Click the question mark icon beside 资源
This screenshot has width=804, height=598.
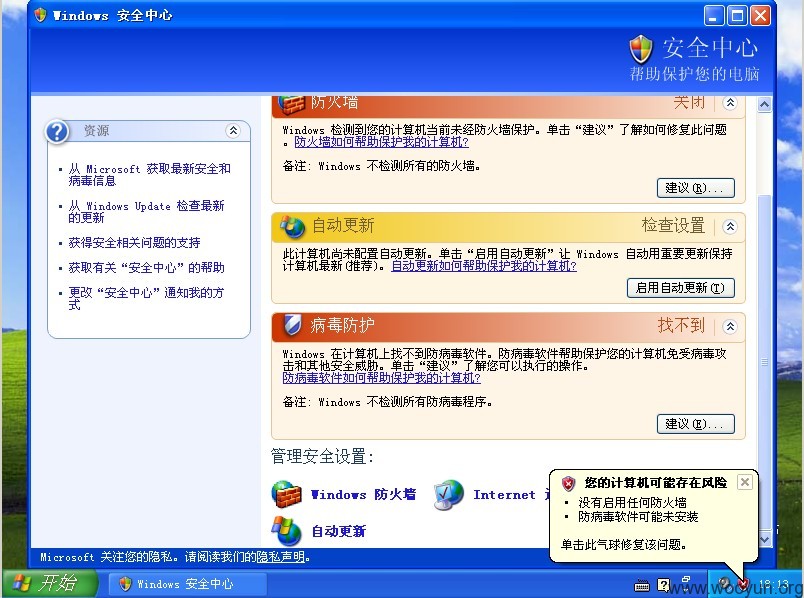tap(57, 132)
